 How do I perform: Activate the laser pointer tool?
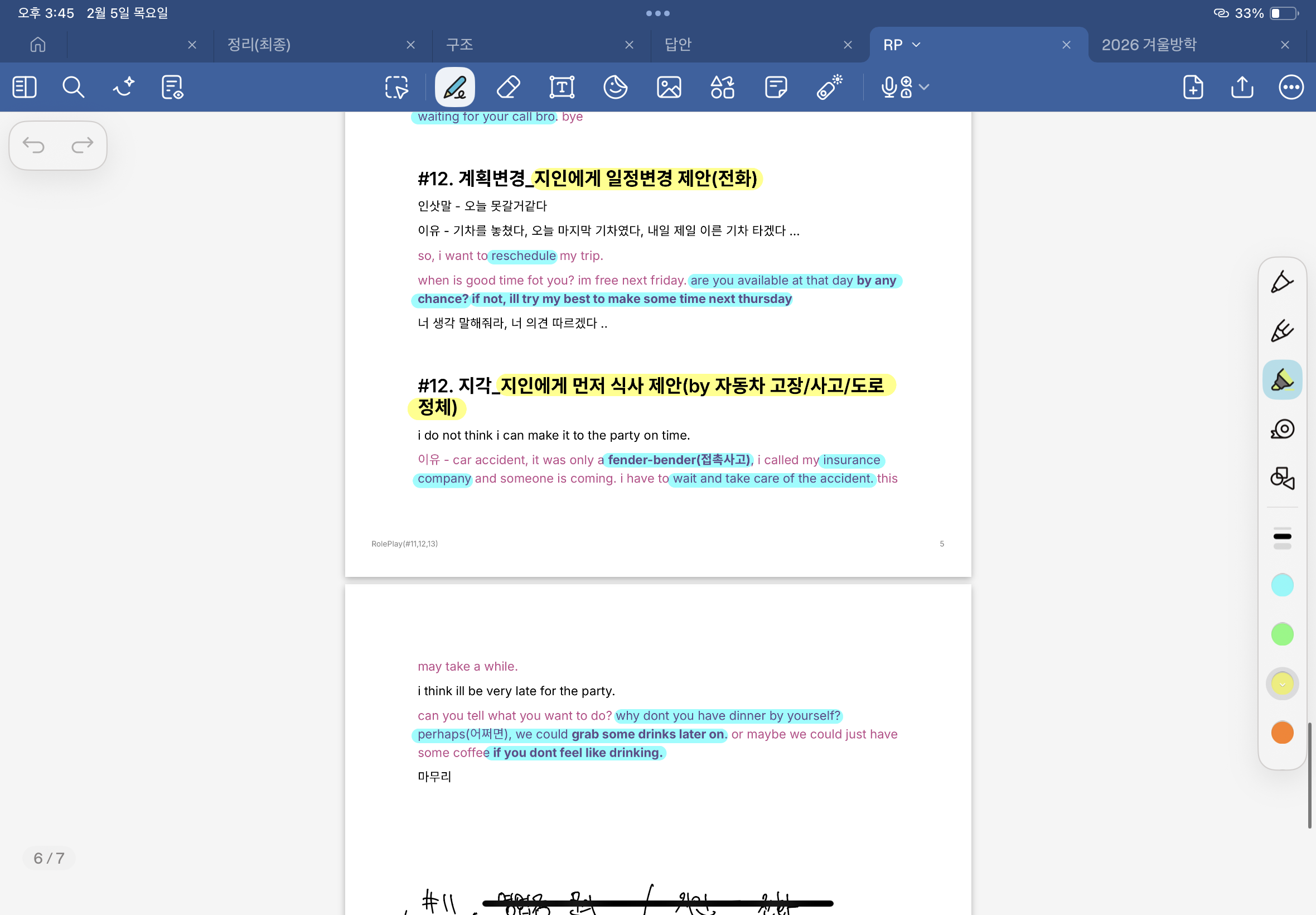(x=829, y=88)
